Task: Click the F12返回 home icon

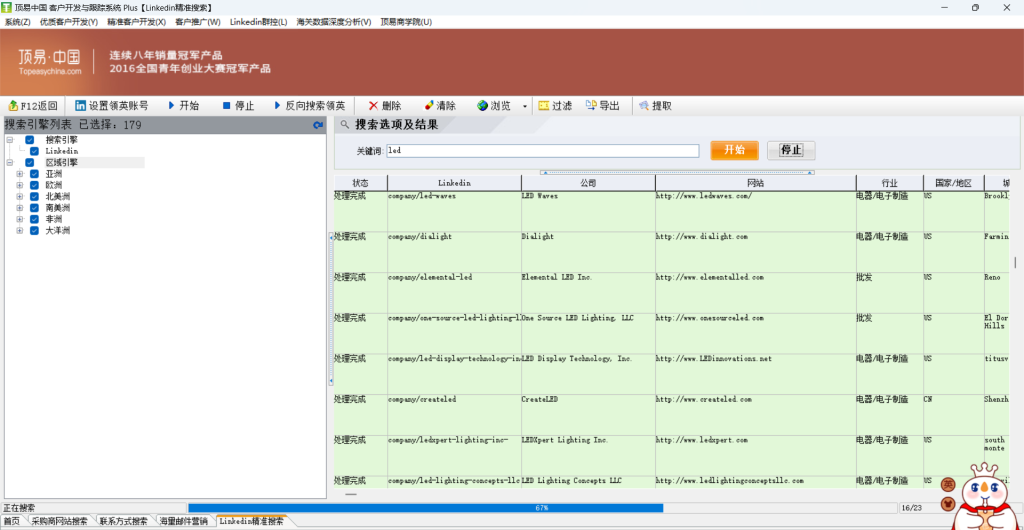Action: click(x=13, y=105)
